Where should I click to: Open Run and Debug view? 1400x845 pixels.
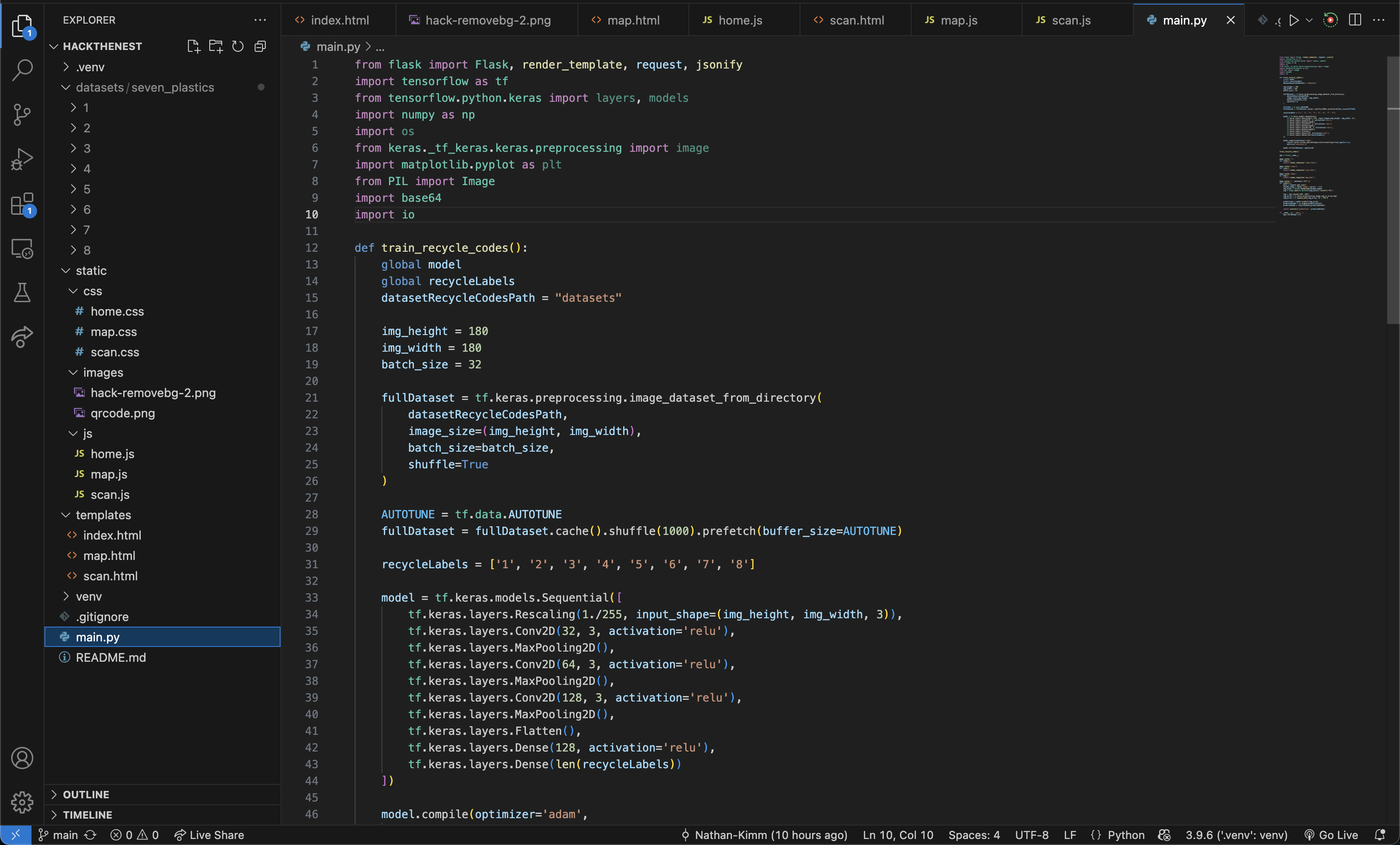click(x=22, y=159)
